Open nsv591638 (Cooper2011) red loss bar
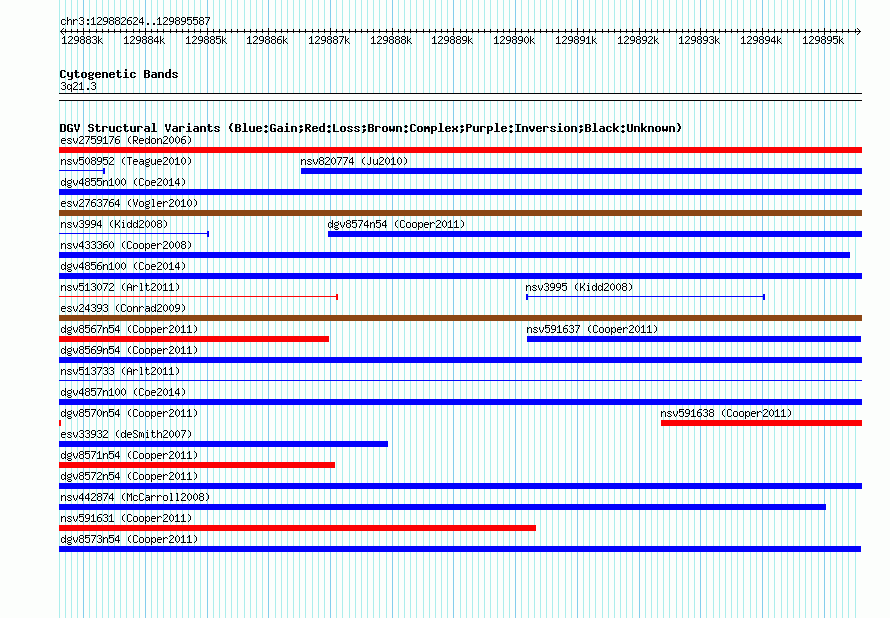Viewport: 890px width, 618px height. click(761, 423)
